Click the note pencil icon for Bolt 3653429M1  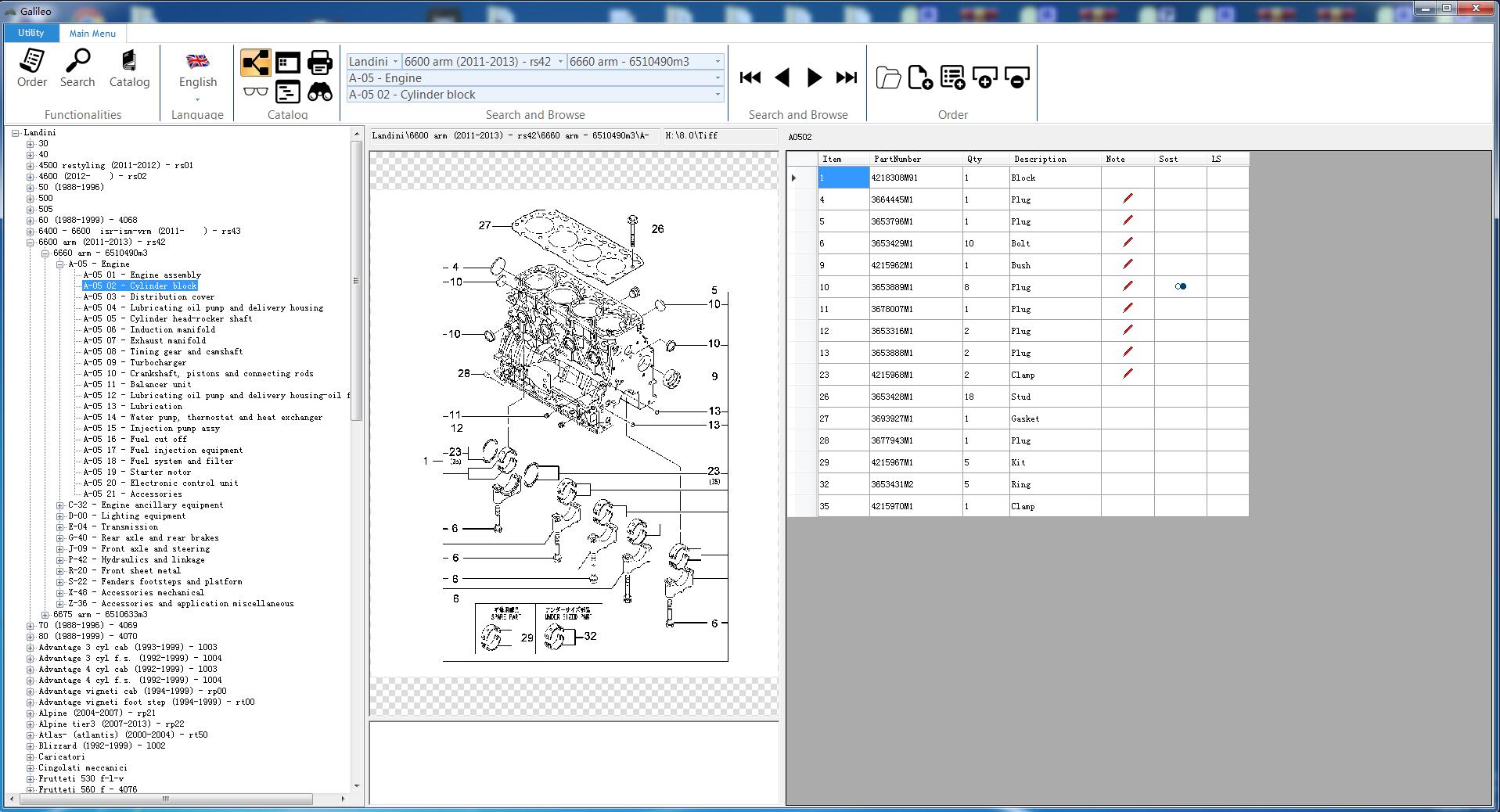pyautogui.click(x=1128, y=243)
